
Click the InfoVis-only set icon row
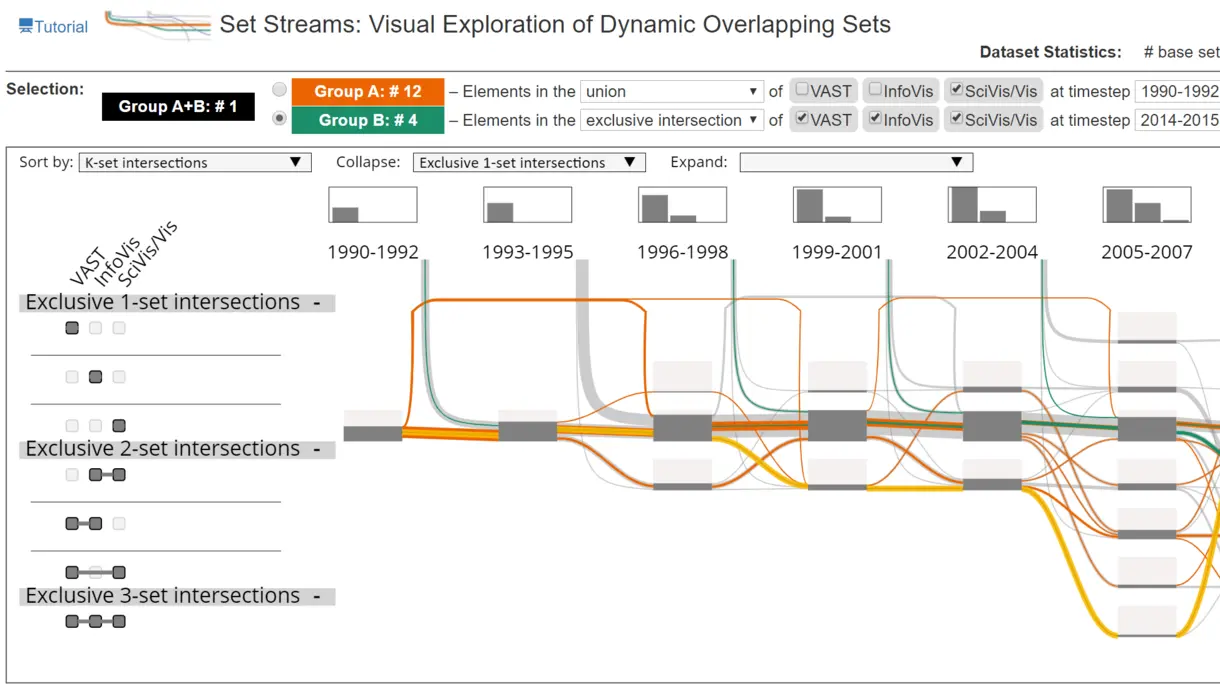[x=95, y=377]
